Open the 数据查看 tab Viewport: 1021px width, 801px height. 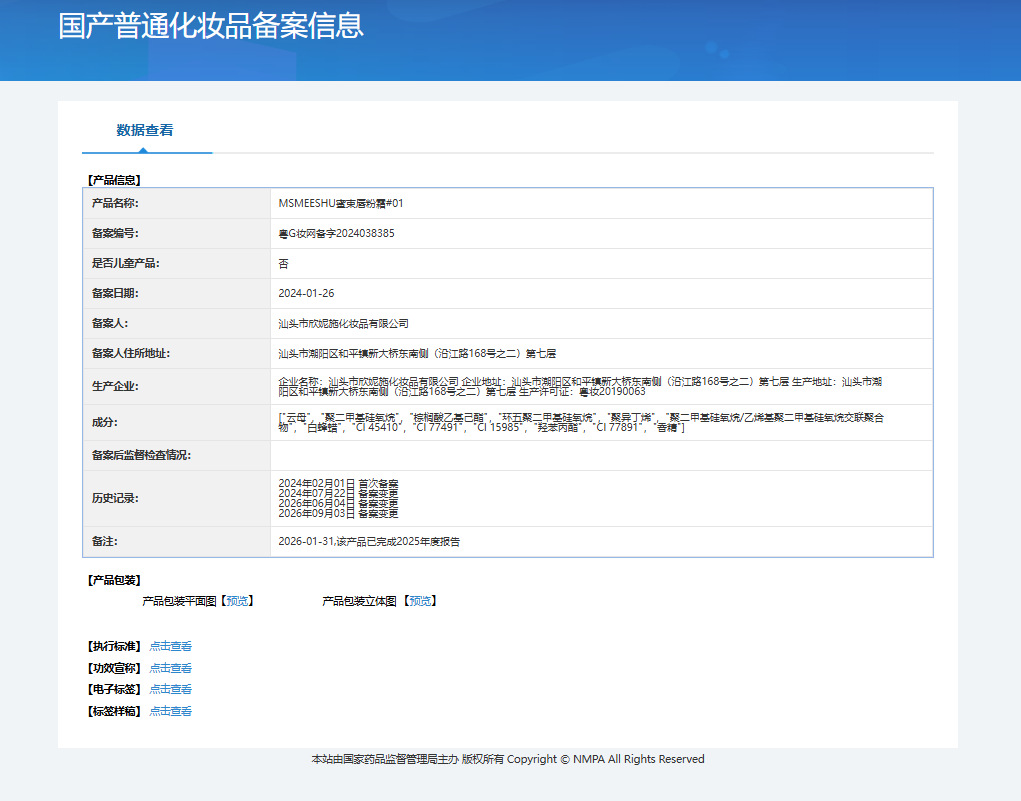tap(145, 130)
